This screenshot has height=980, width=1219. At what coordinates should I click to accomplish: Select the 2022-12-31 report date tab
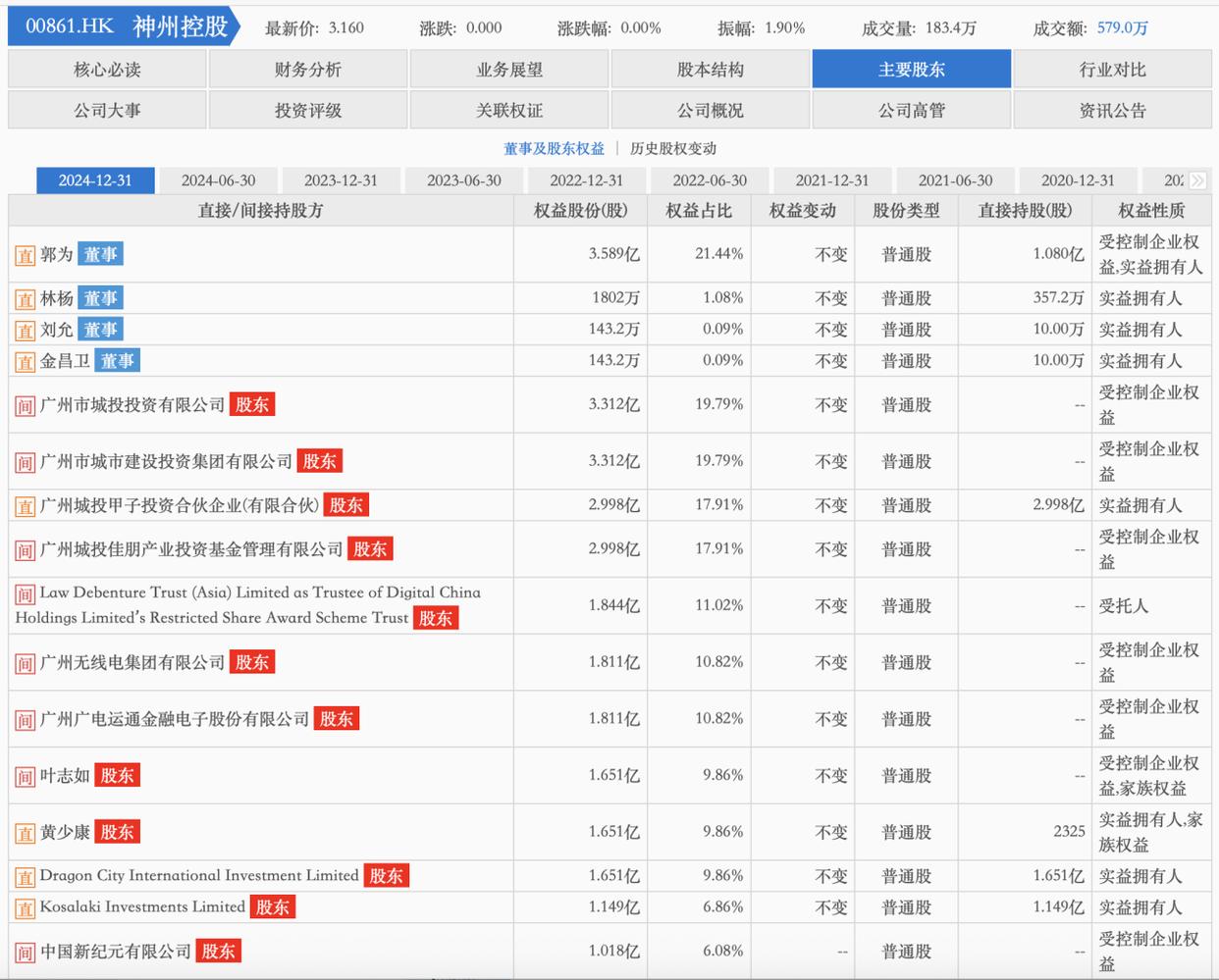[x=586, y=181]
